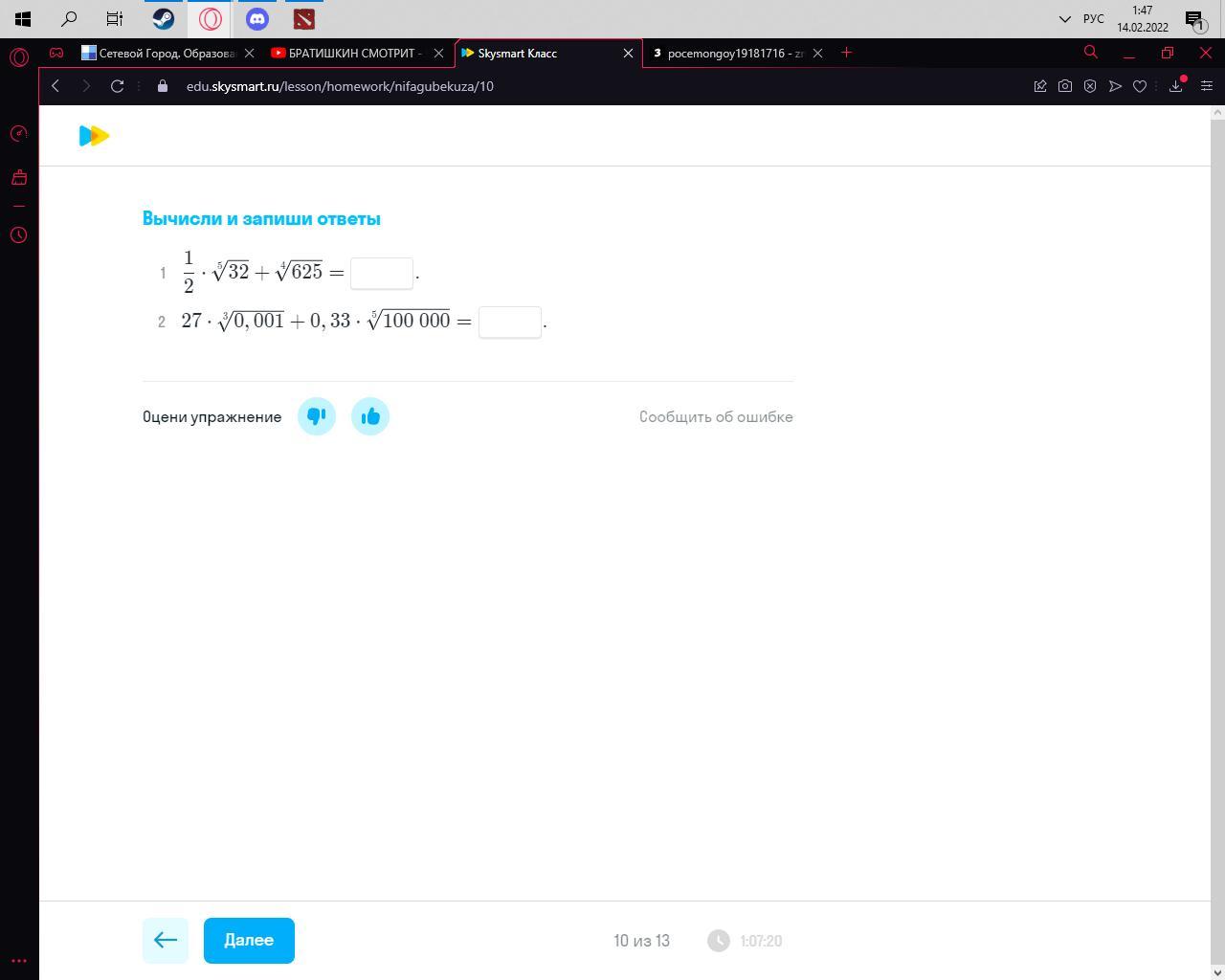Switch the РУС keyboard language indicator

(x=1093, y=18)
